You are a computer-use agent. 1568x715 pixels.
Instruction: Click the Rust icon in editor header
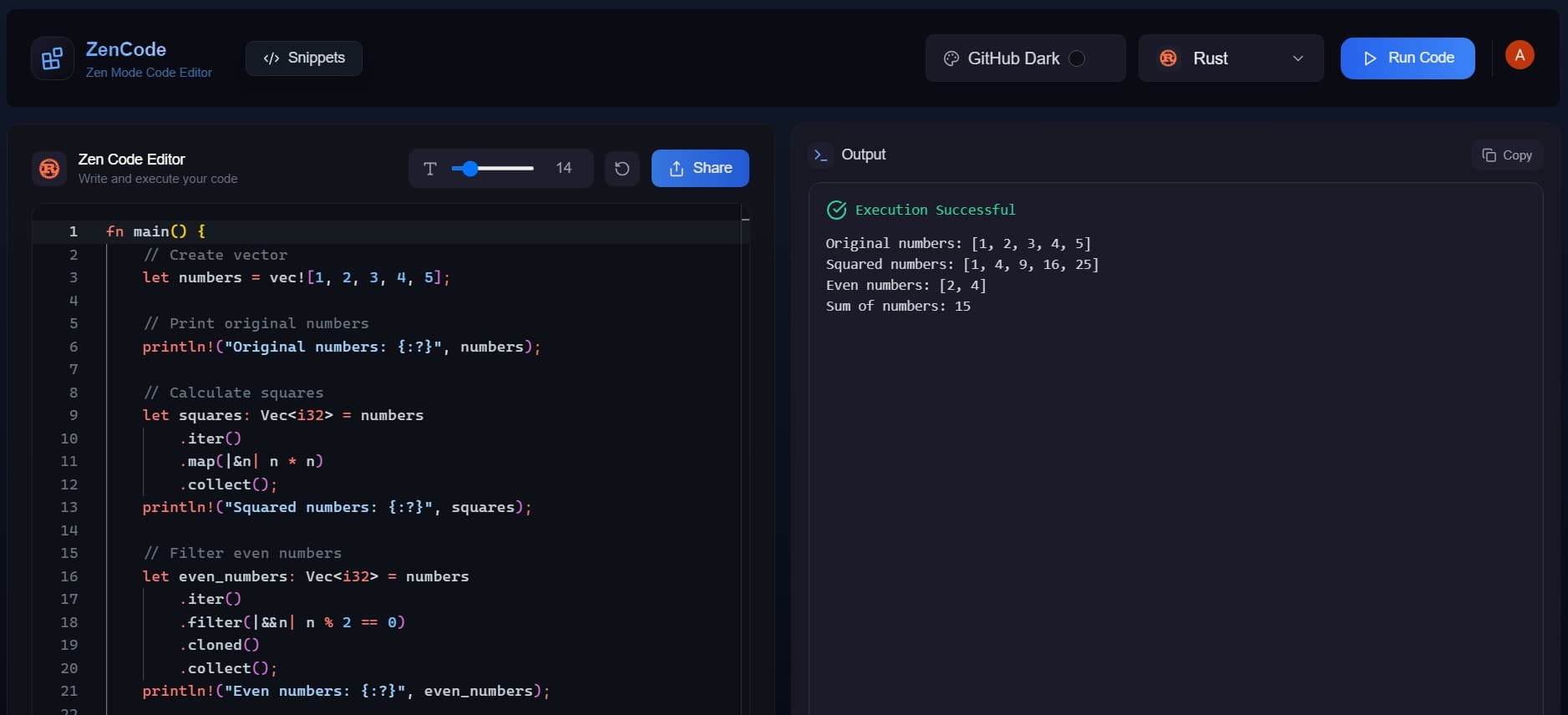[x=49, y=169]
